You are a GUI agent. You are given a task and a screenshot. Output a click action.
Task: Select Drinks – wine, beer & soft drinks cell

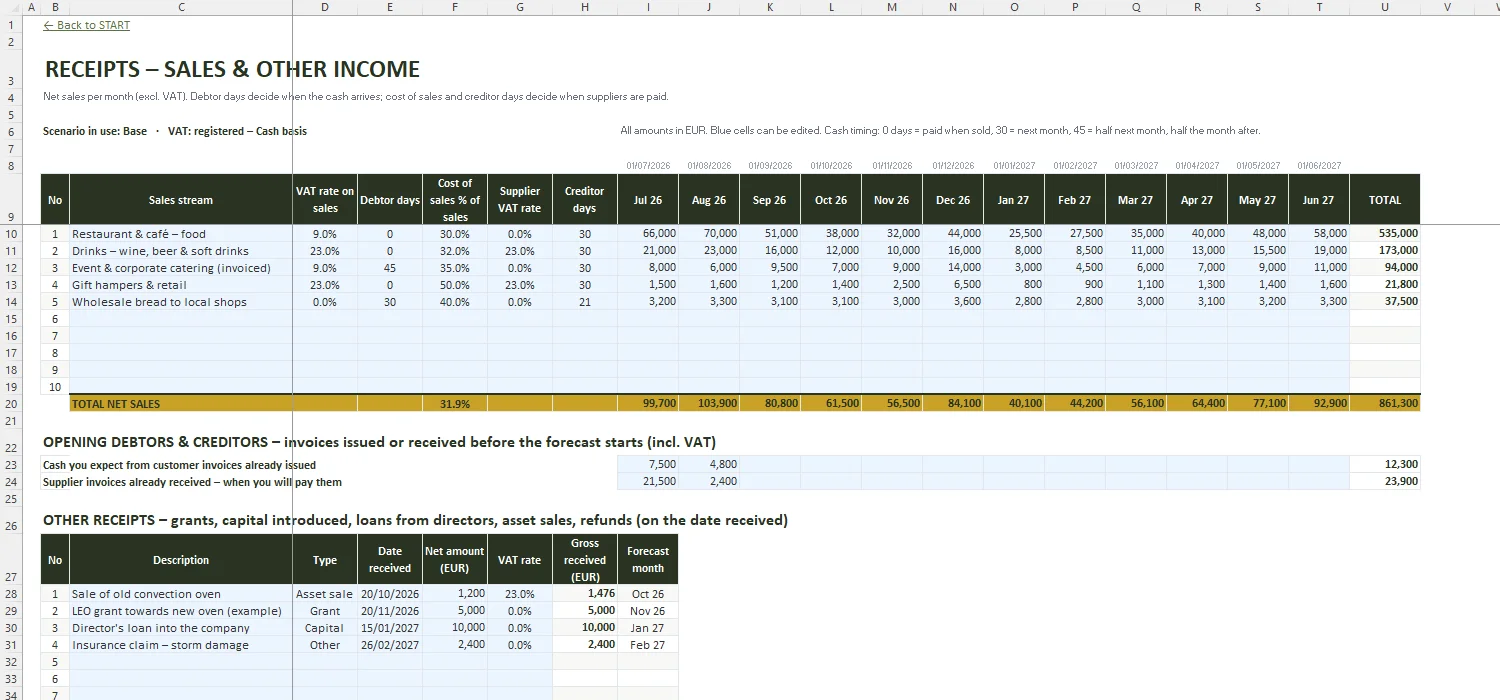[181, 251]
